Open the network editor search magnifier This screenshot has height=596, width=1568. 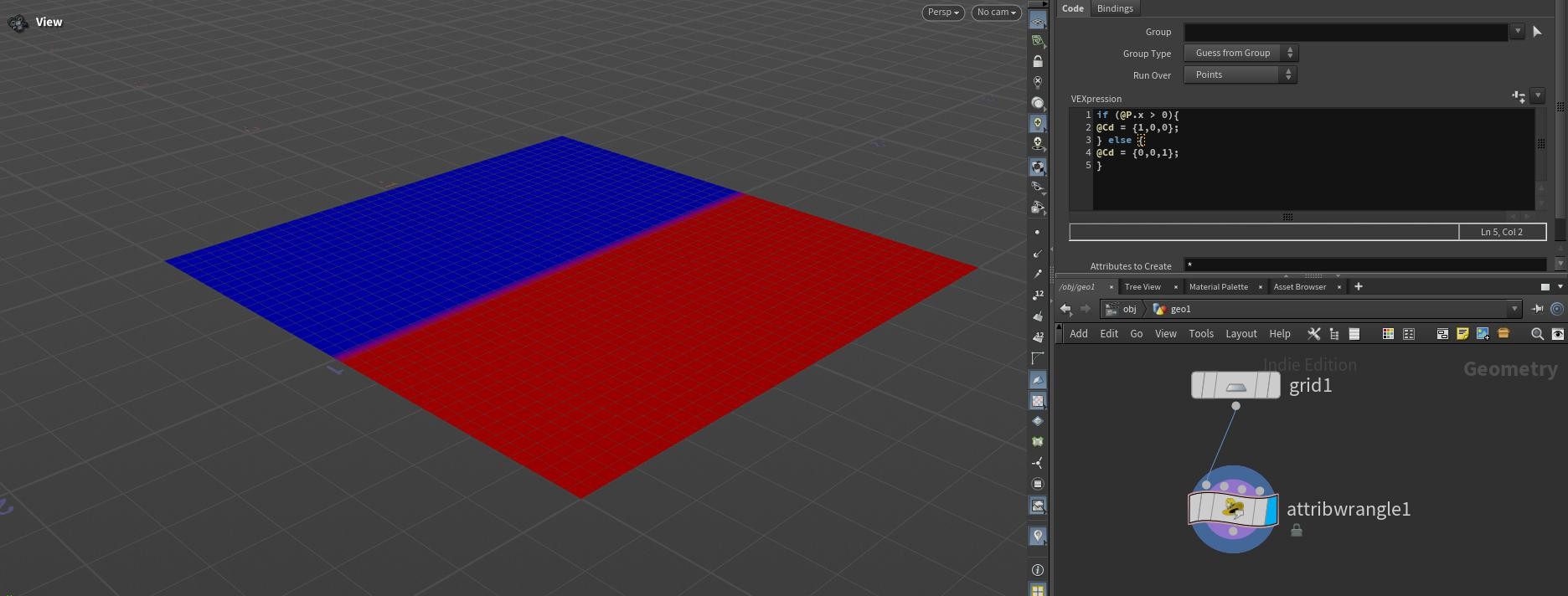[1537, 334]
